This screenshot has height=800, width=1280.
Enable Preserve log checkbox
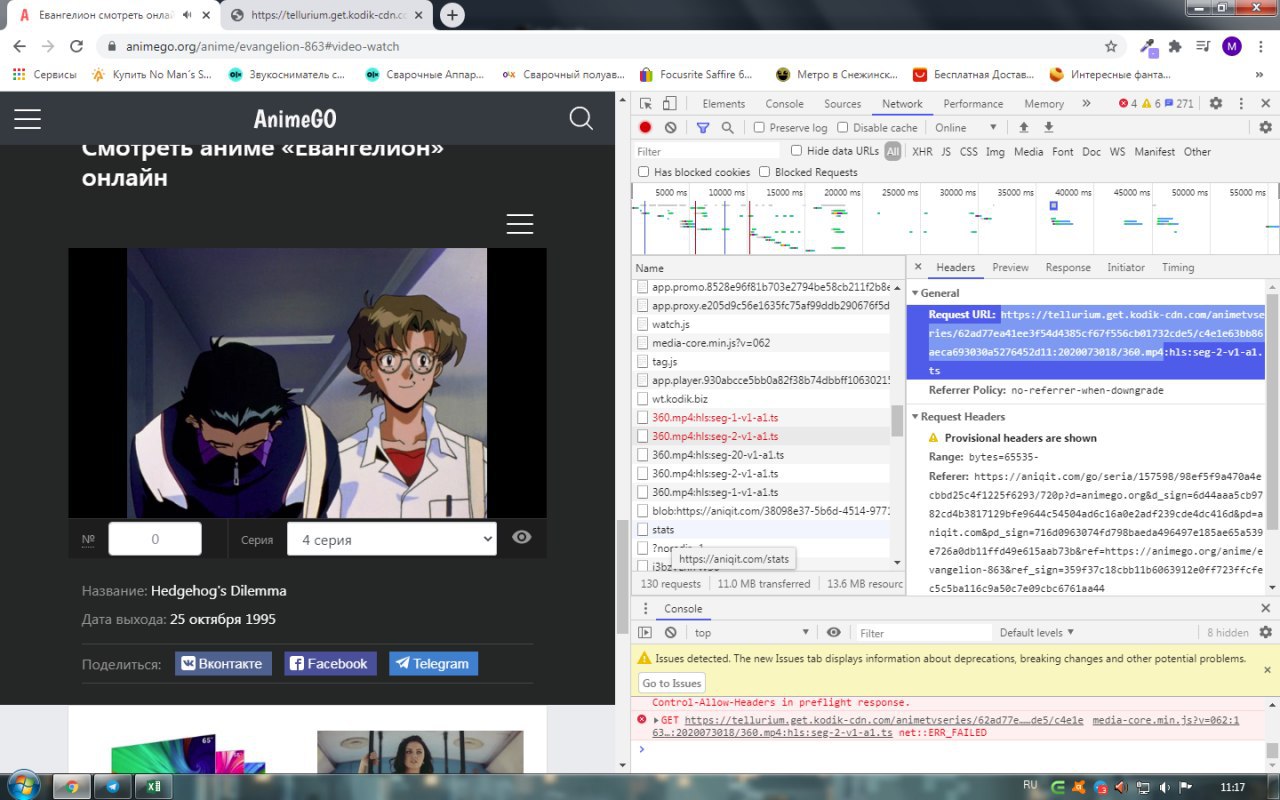tap(759, 128)
